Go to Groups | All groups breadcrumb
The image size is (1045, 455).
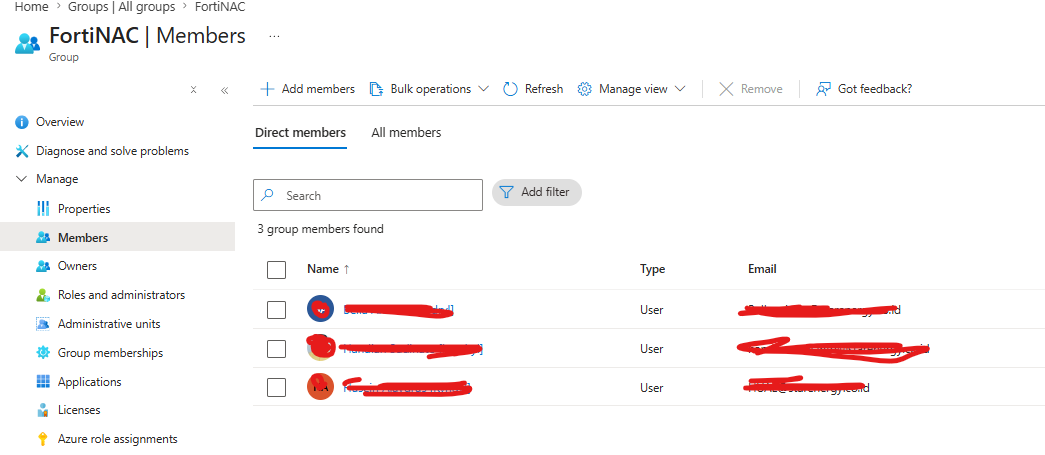tap(122, 7)
